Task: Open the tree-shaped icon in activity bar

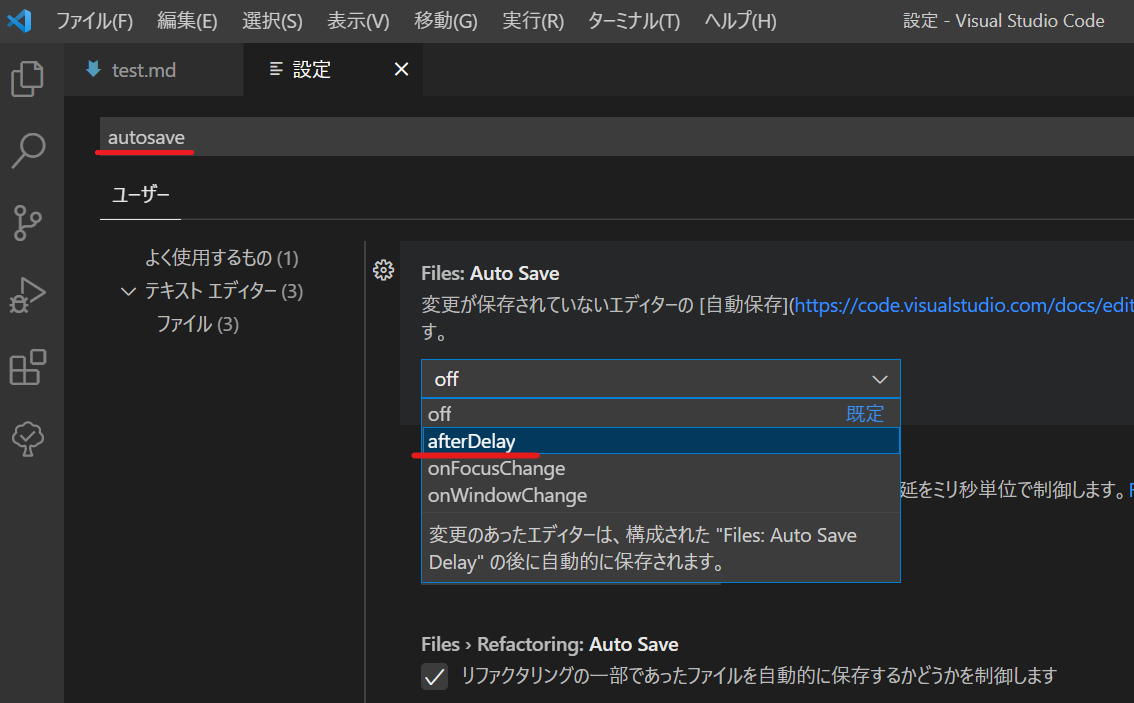Action: 27,439
